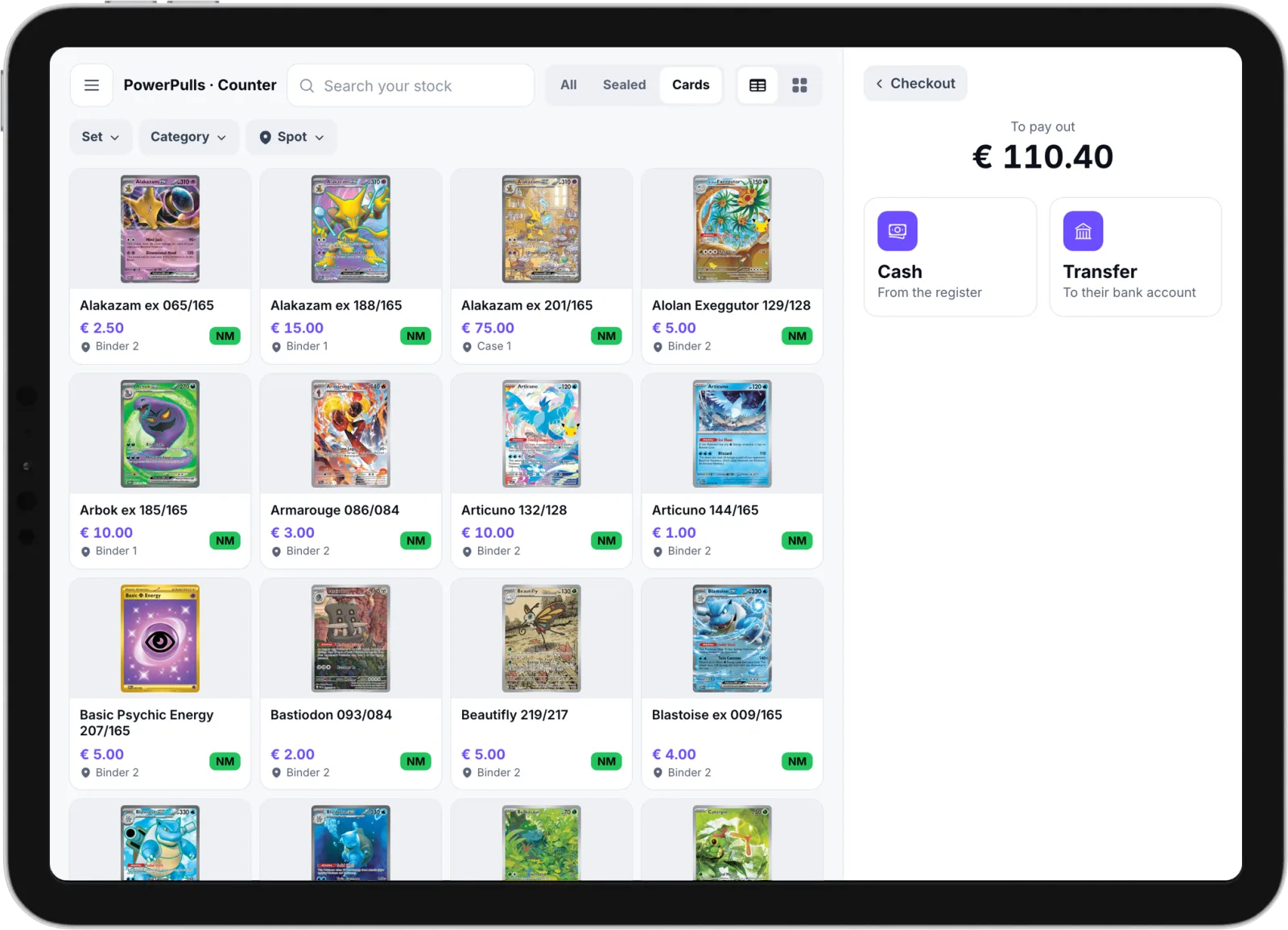The image size is (1288, 930).
Task: Select the Cards tab
Action: pyautogui.click(x=691, y=85)
